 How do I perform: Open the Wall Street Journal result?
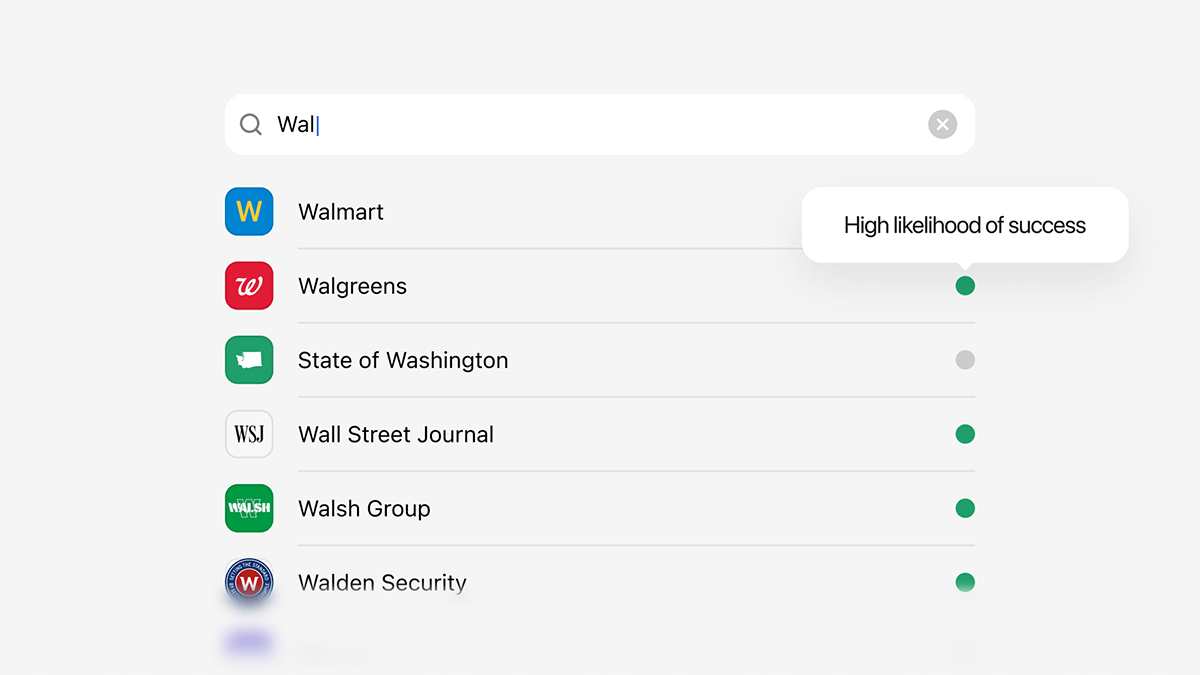coord(500,433)
